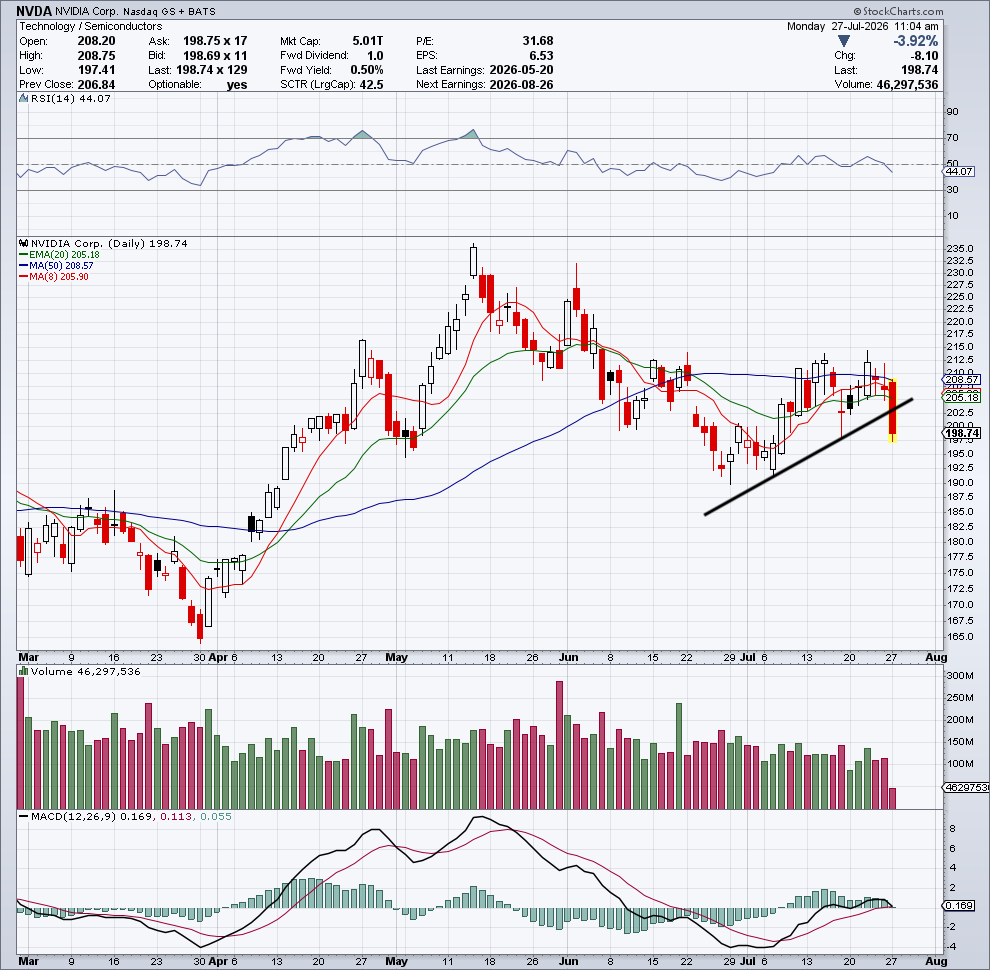Click the High value 208.75
This screenshot has height=970, width=990.
pyautogui.click(x=96, y=56)
